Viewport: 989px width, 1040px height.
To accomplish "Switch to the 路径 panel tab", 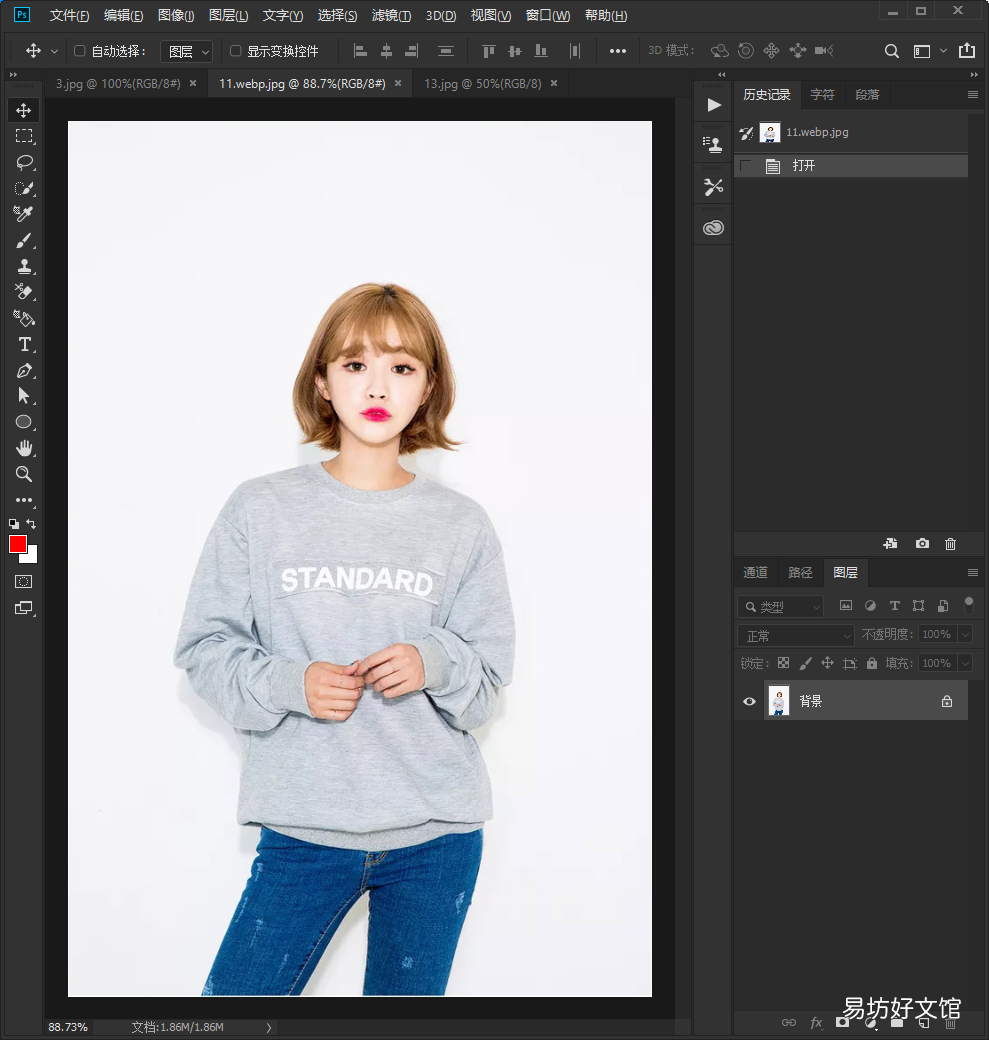I will [800, 572].
